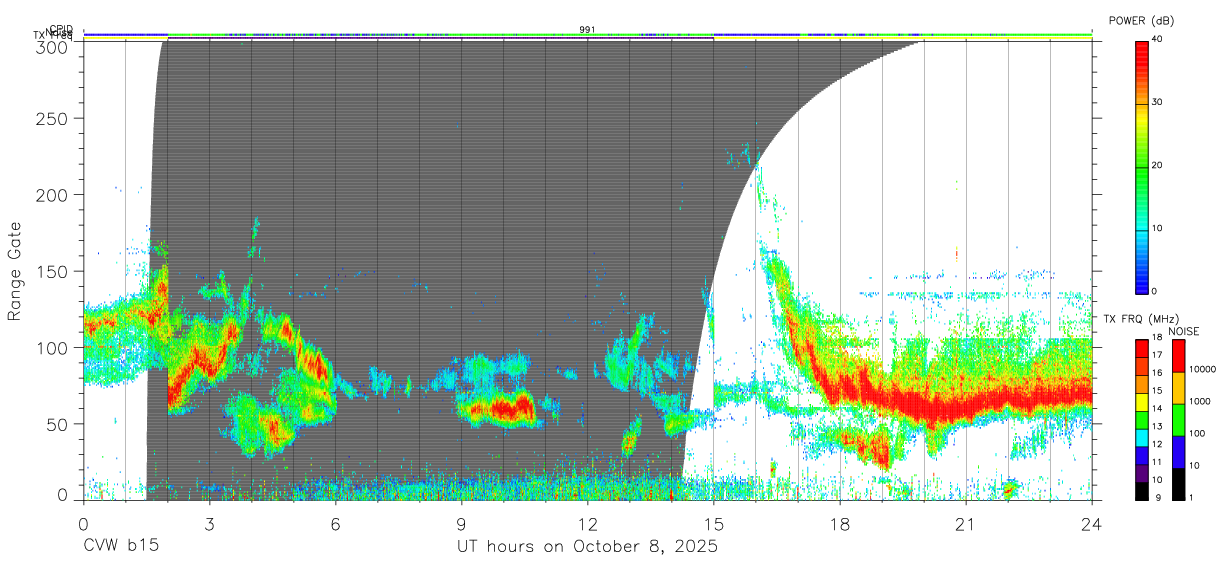The width and height of the screenshot is (1228, 567).
Task: Click the 20 tick on the POWER scale
Action: tap(1158, 166)
